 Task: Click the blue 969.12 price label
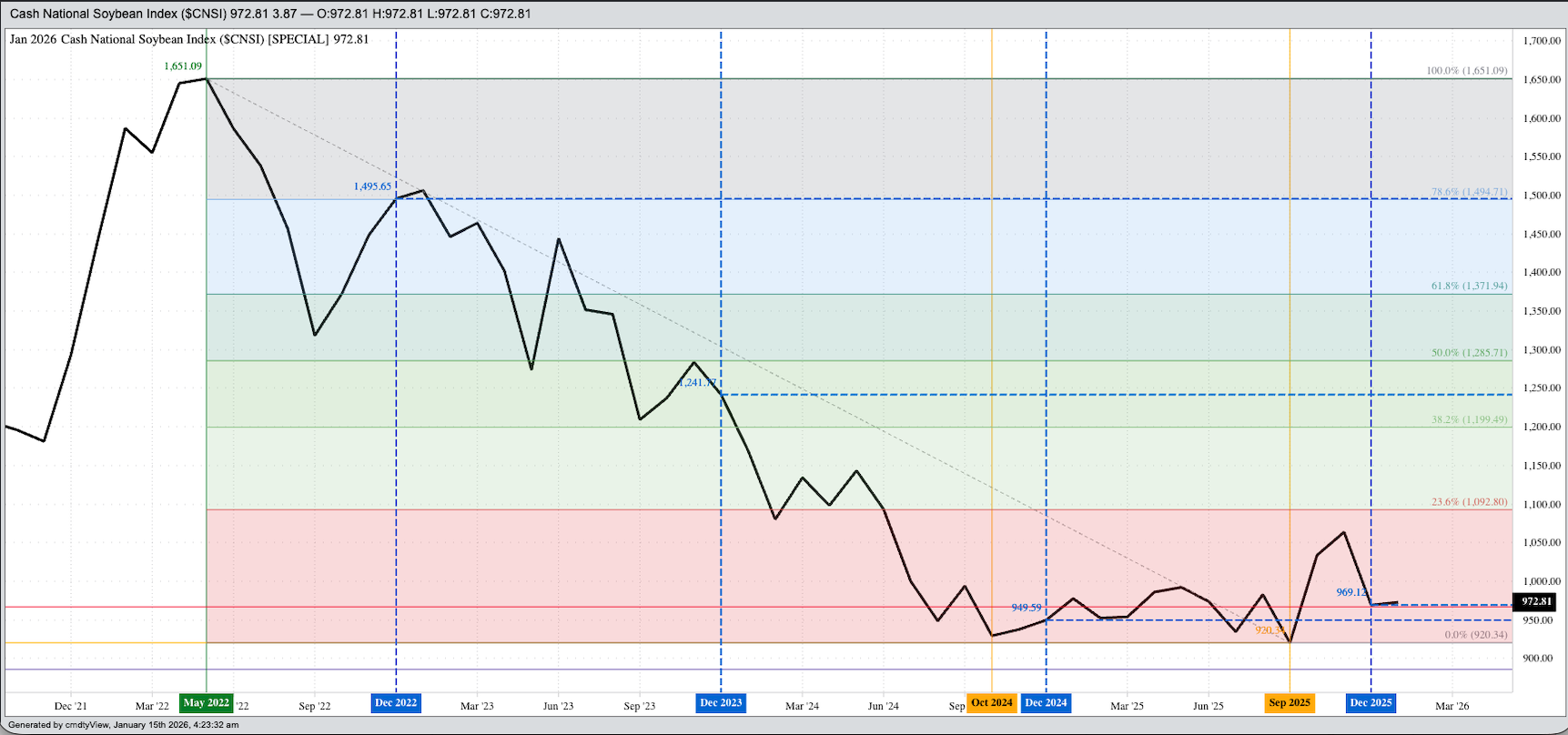pos(1352,592)
